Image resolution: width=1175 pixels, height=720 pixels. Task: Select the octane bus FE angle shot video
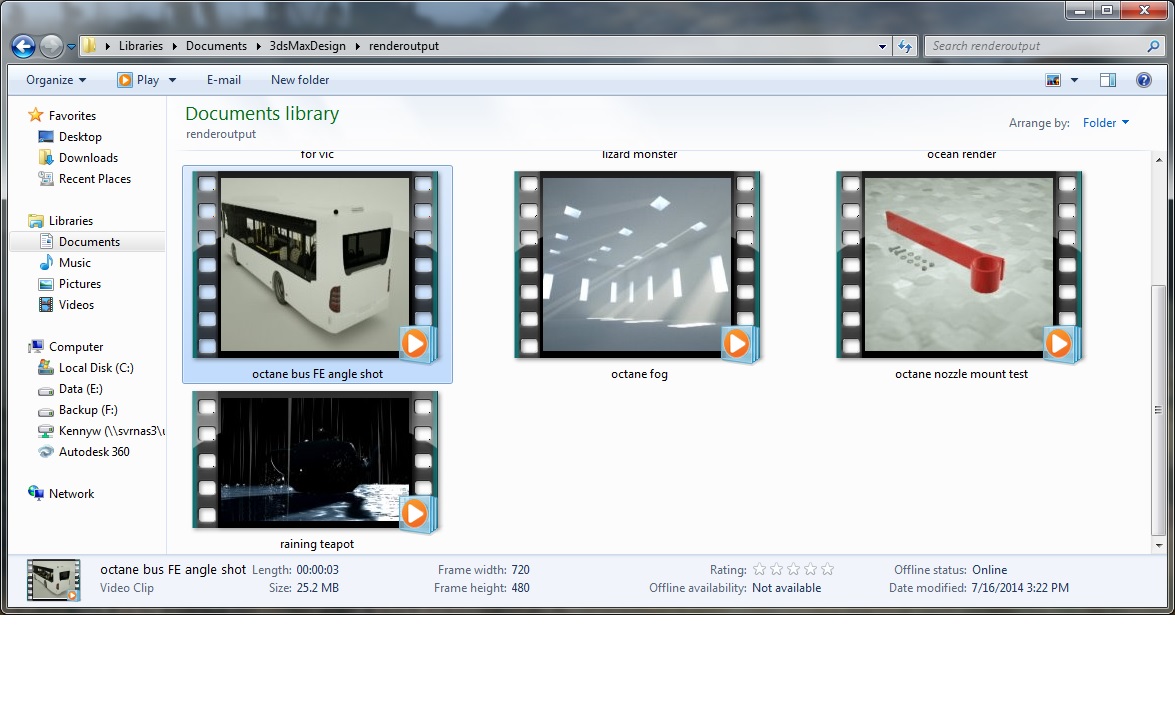click(317, 274)
